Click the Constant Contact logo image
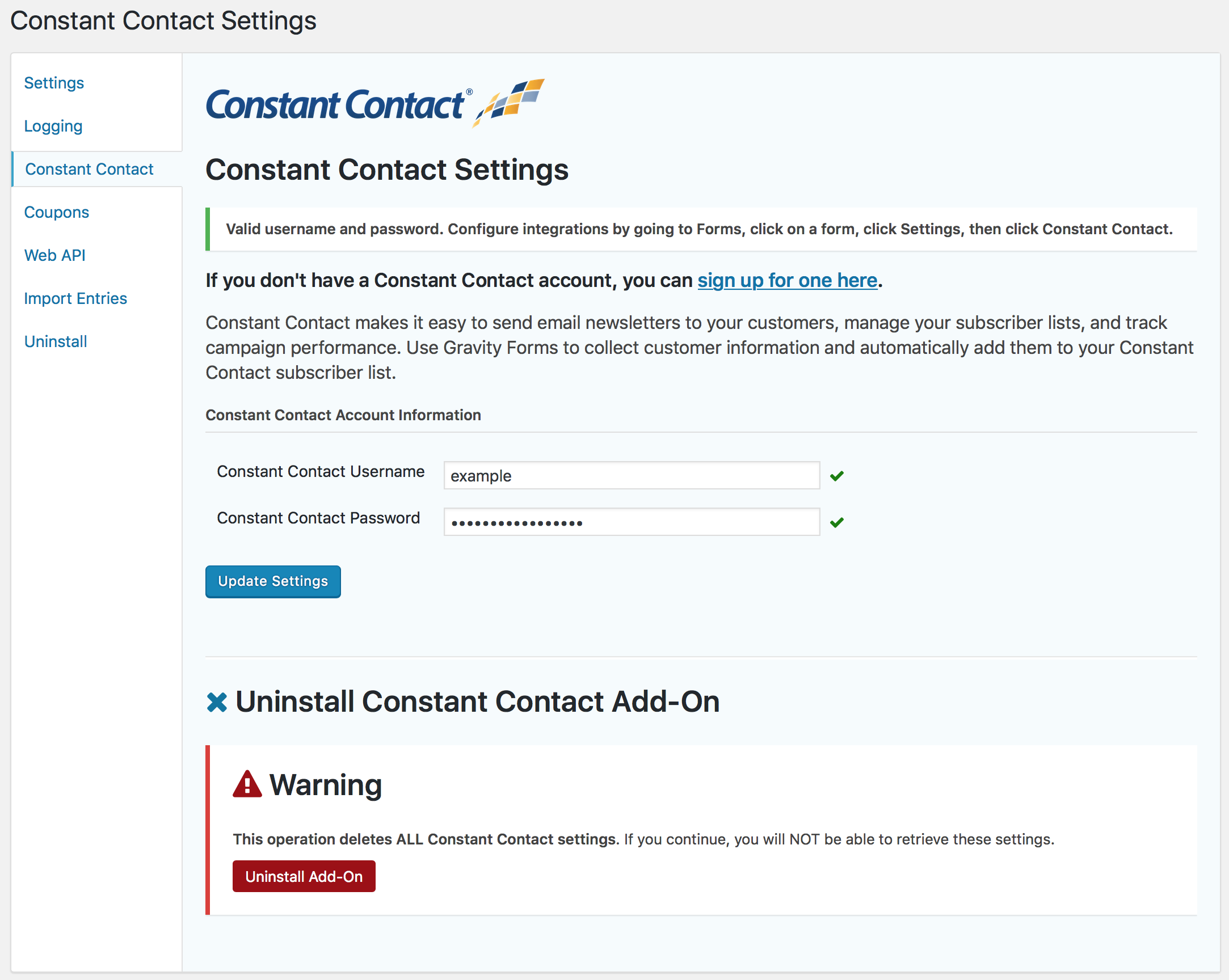The height and width of the screenshot is (980, 1229). (x=374, y=104)
